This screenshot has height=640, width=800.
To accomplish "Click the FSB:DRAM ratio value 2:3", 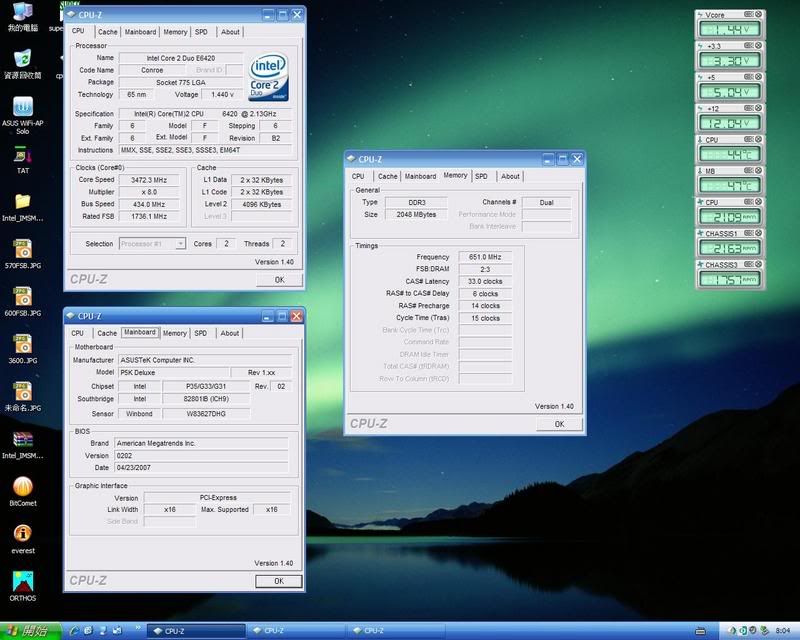I will [485, 269].
